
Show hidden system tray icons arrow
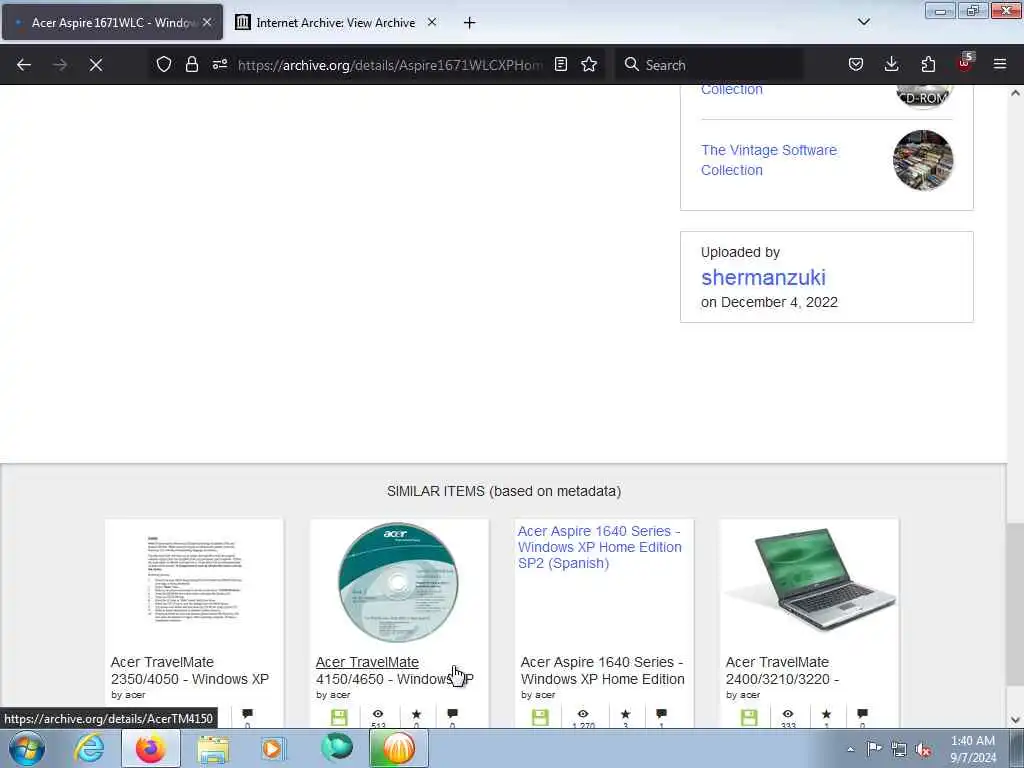[850, 749]
